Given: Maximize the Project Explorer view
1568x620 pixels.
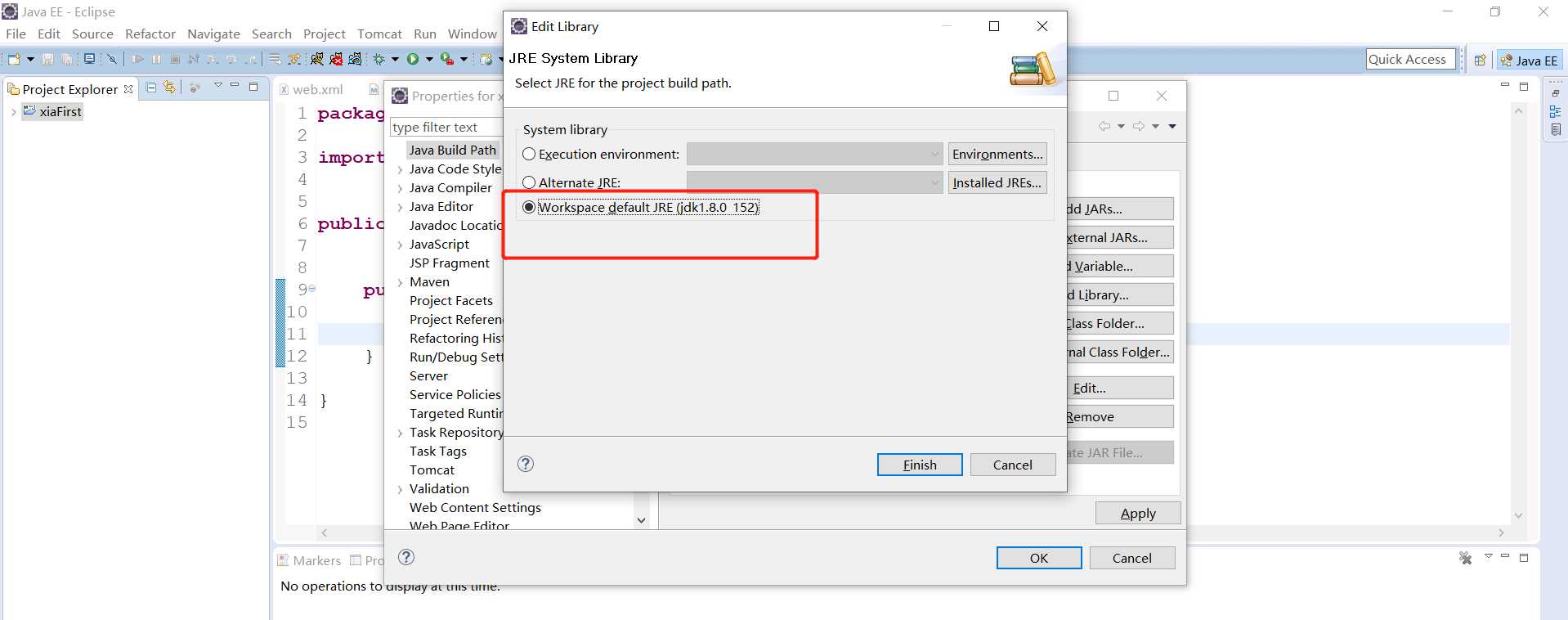Looking at the screenshot, I should click(x=253, y=87).
